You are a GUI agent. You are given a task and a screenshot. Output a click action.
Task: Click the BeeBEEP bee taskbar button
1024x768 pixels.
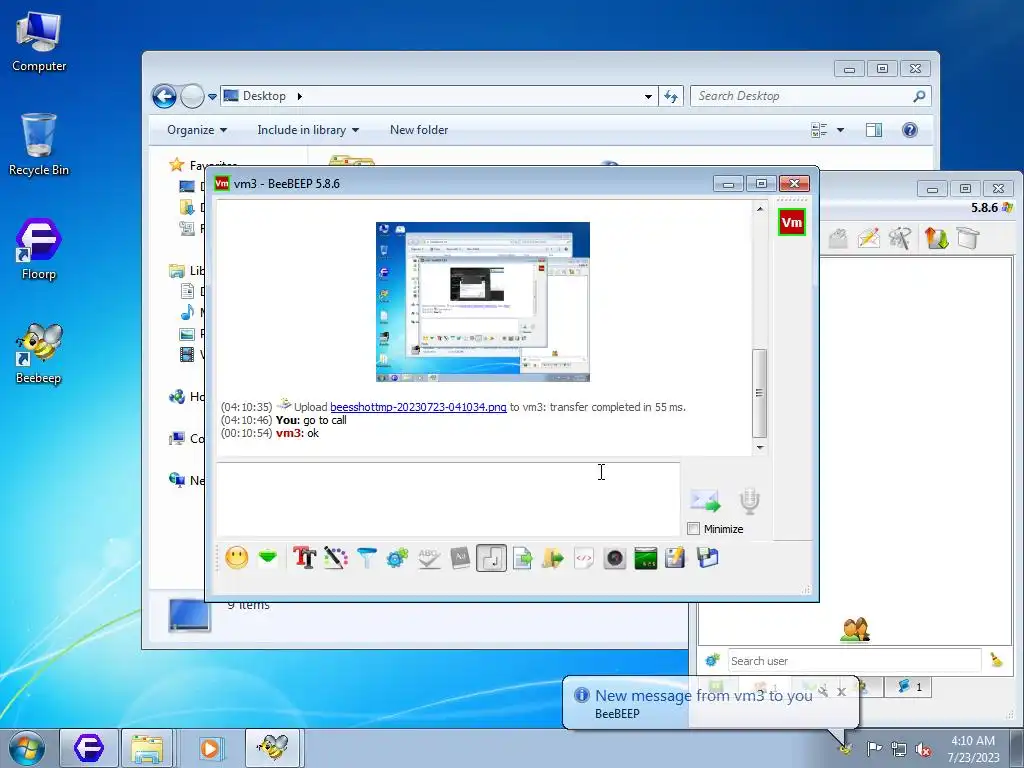(x=272, y=748)
